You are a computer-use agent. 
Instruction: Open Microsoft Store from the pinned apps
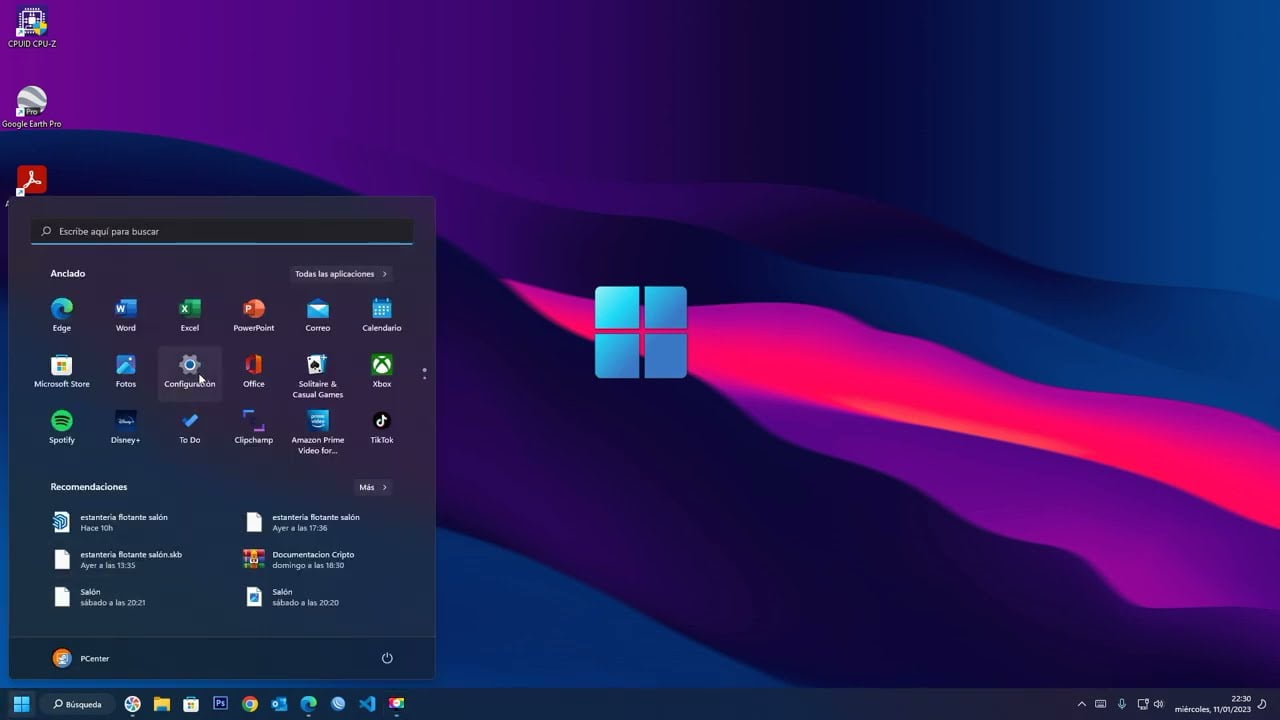[62, 370]
